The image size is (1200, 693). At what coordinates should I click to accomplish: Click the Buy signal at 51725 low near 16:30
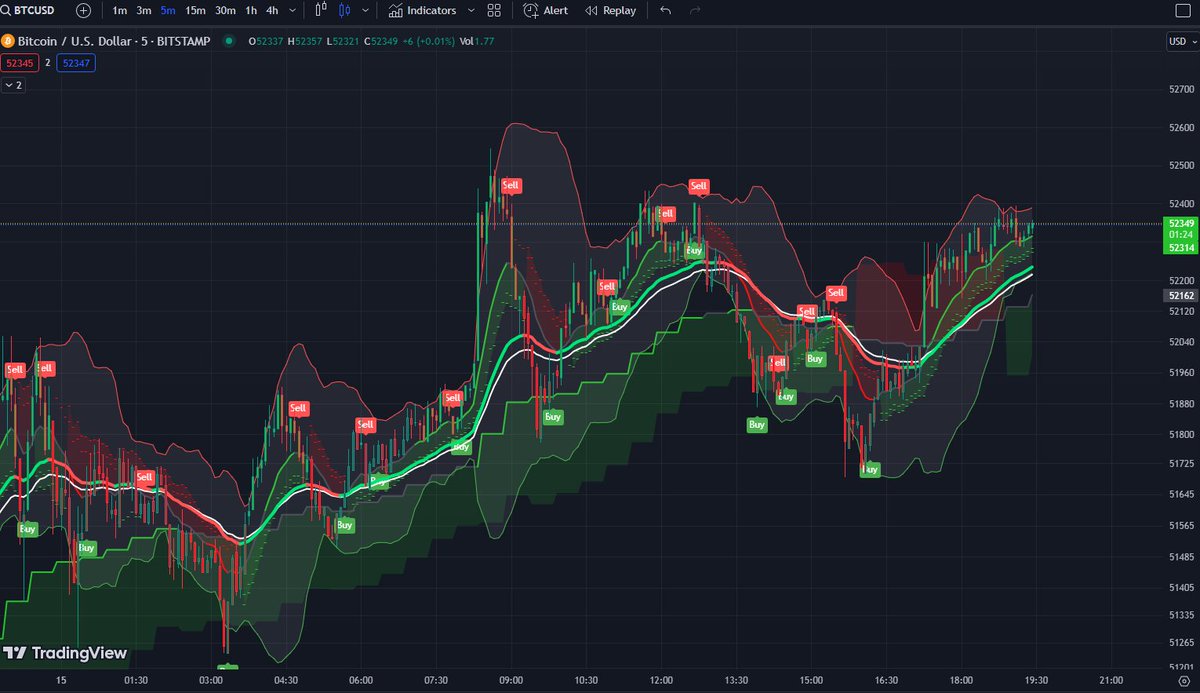coord(870,468)
